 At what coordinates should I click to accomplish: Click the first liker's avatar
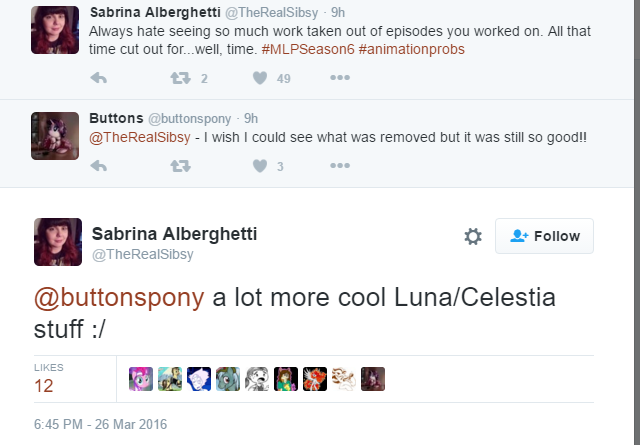141,379
